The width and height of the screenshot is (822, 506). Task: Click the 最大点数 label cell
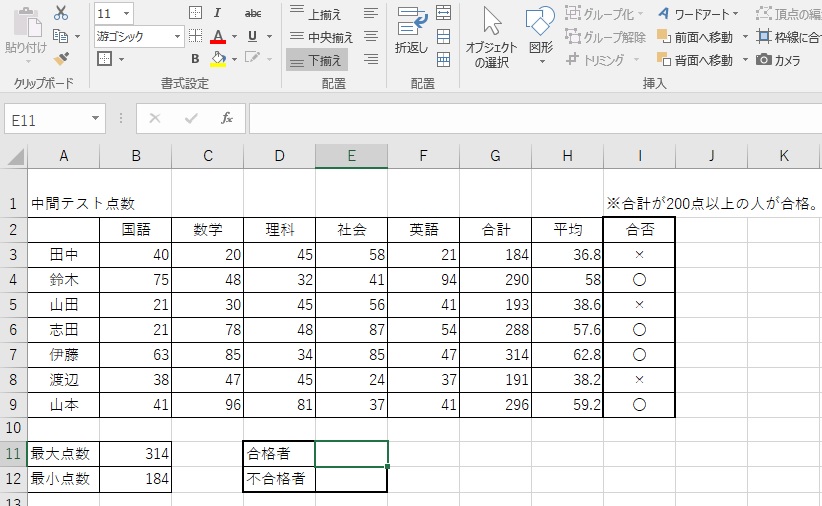(63, 454)
